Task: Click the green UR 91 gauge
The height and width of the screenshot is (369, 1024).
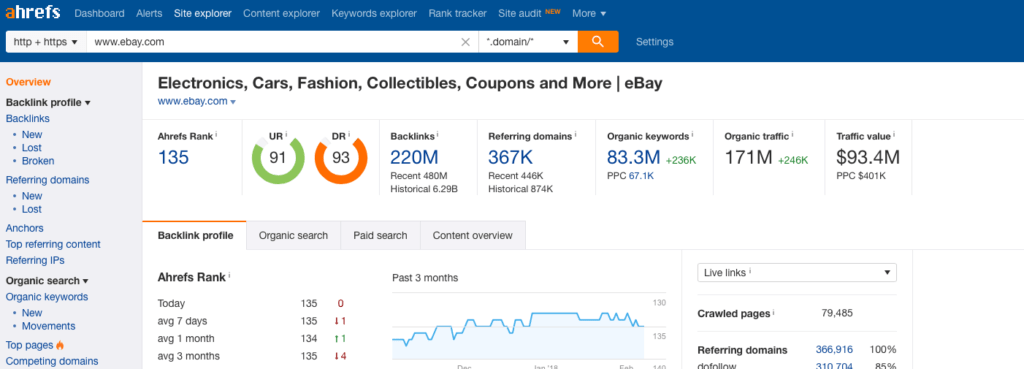Action: click(x=278, y=158)
